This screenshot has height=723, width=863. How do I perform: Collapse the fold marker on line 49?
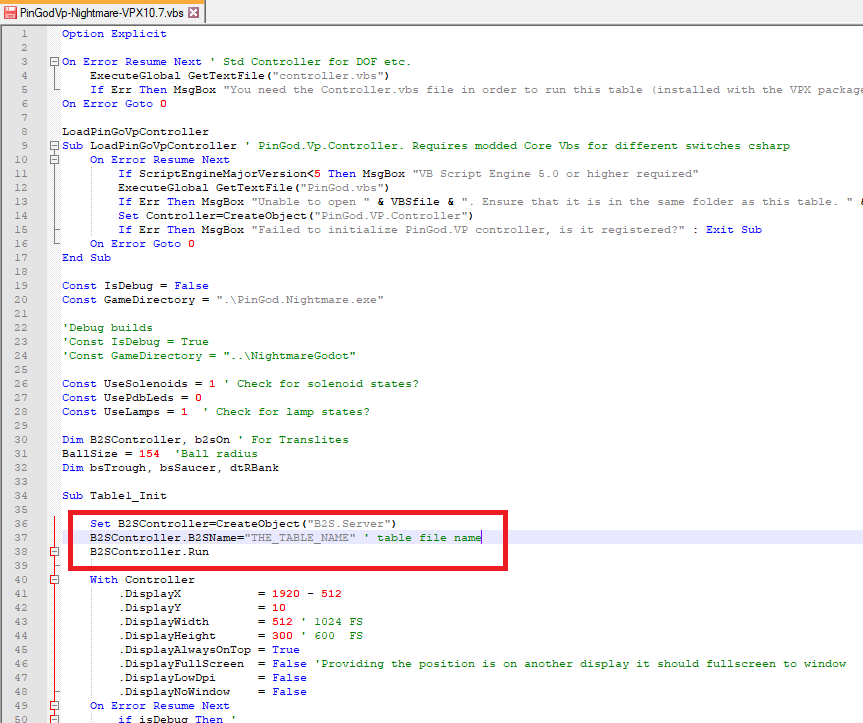point(54,705)
